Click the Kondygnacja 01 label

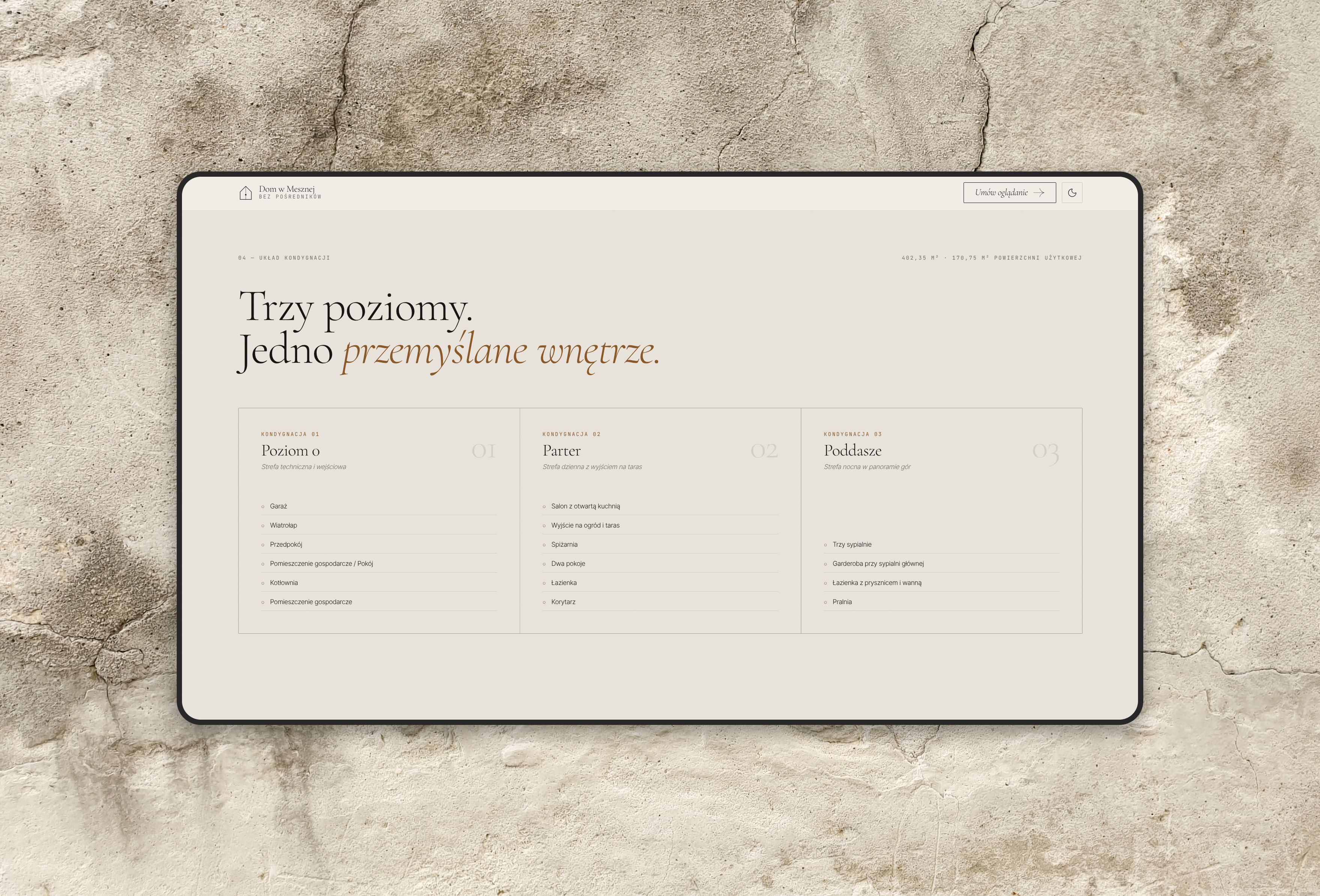coord(290,434)
